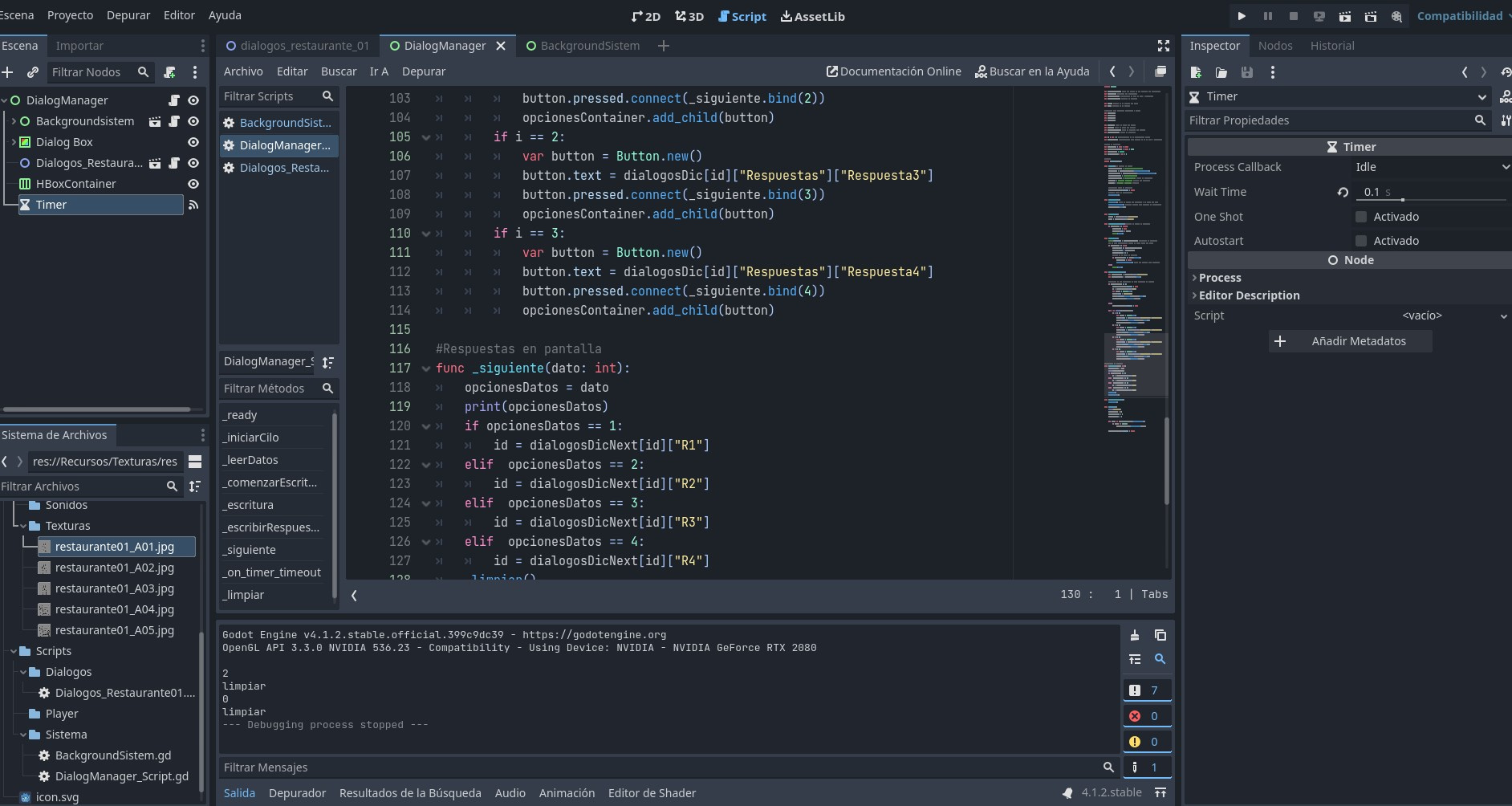This screenshot has width=1512, height=806.
Task: Click Añadir Metadatos button
Action: click(1351, 341)
